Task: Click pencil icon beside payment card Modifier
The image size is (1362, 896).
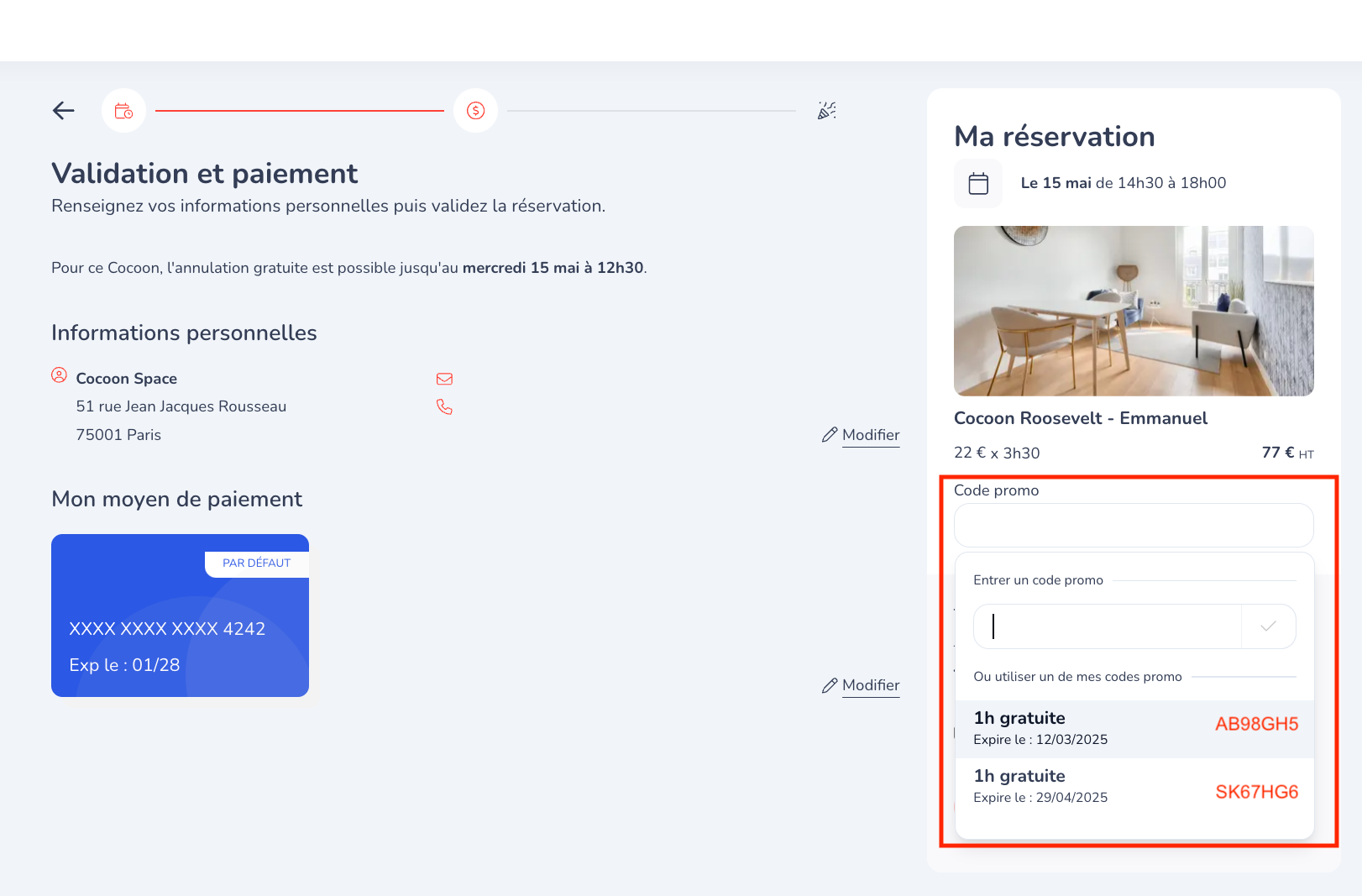Action: tap(830, 685)
